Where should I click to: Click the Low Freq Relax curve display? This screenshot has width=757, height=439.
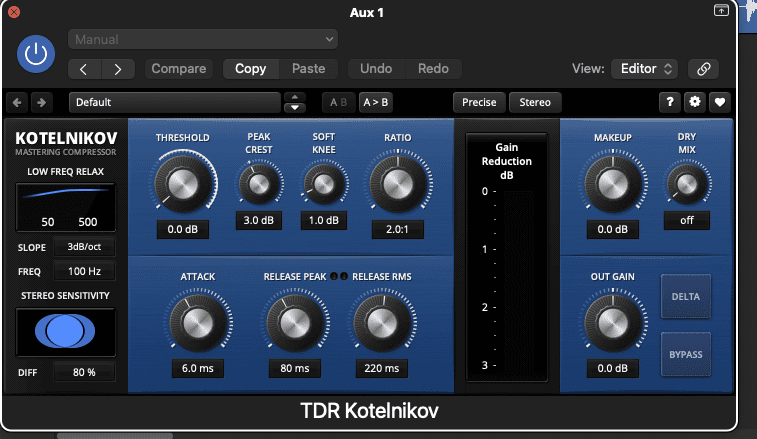[x=66, y=207]
